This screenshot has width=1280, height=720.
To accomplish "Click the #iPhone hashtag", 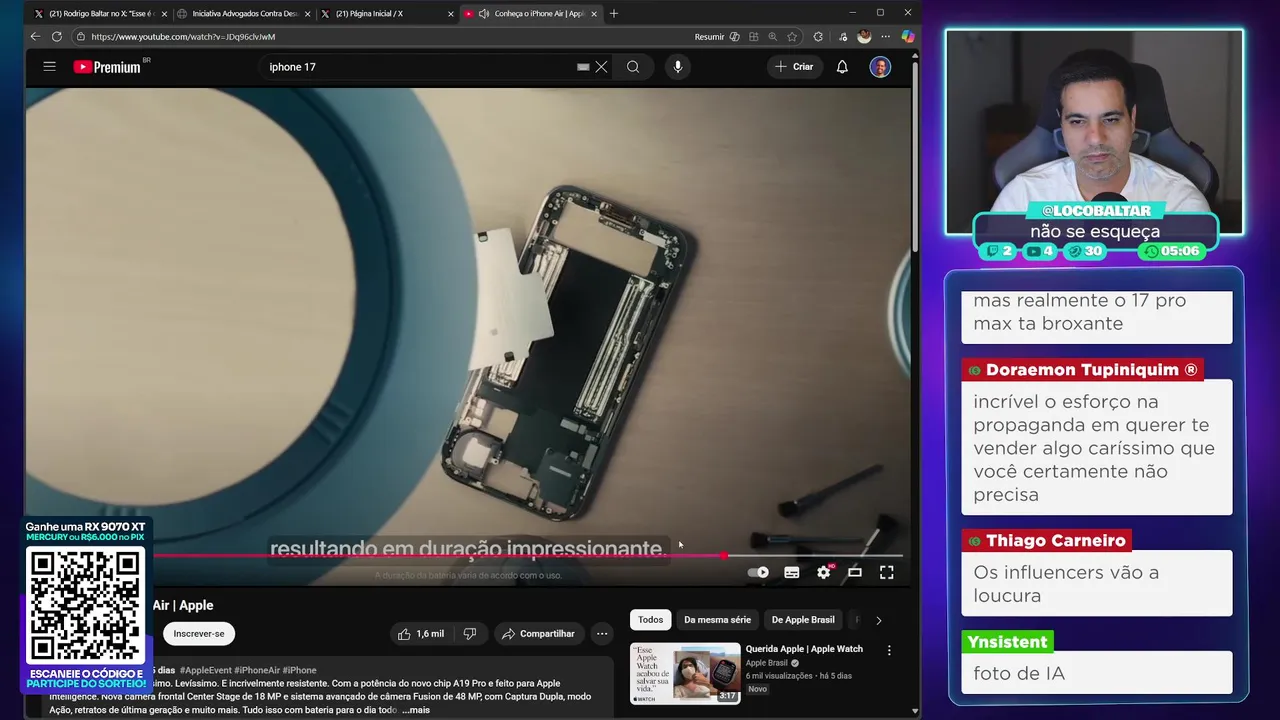I will (x=299, y=670).
